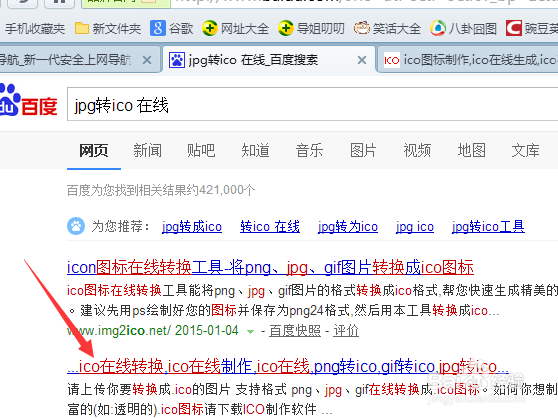
Task: Click the 评价 link for img2ico.net
Action: 346,331
